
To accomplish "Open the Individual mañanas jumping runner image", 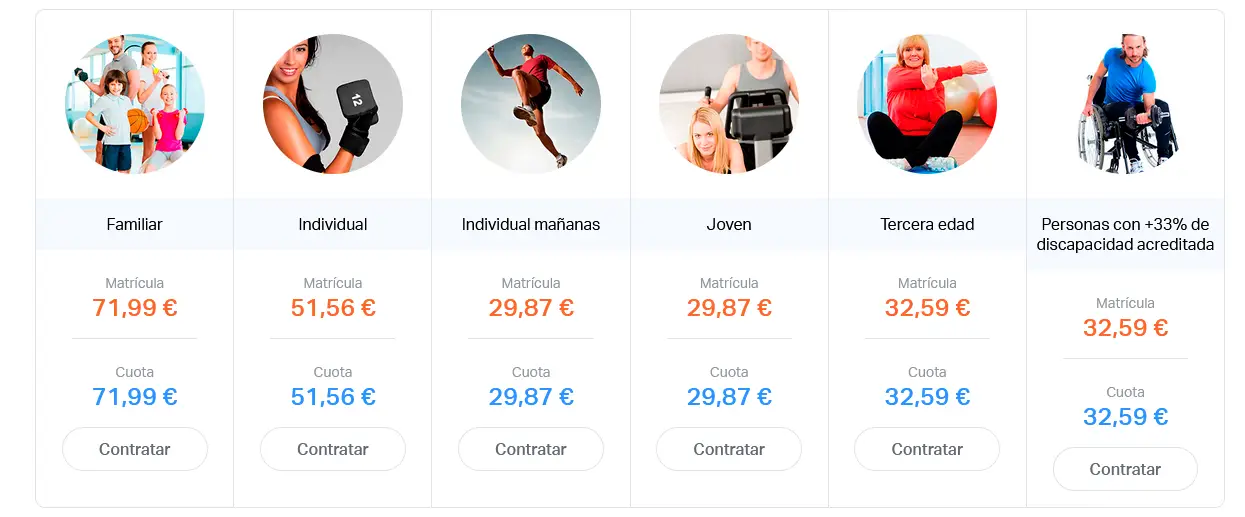I will [x=531, y=104].
